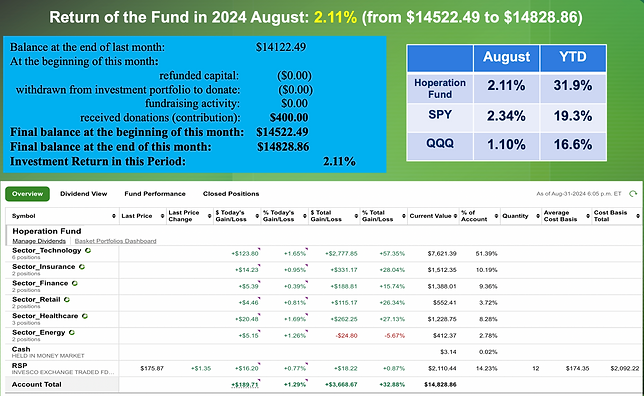Open the Manage Dividends link
The image size is (644, 396).
tap(39, 241)
